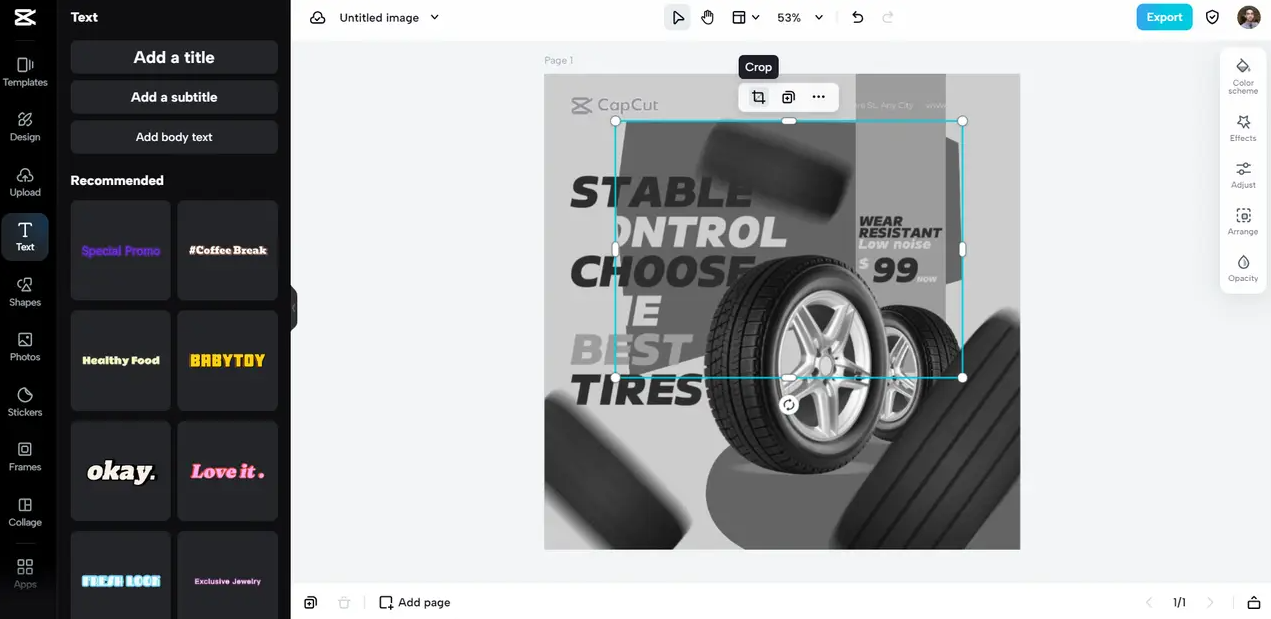The width and height of the screenshot is (1271, 619).
Task: Select the pointer Select tool
Action: click(x=678, y=17)
